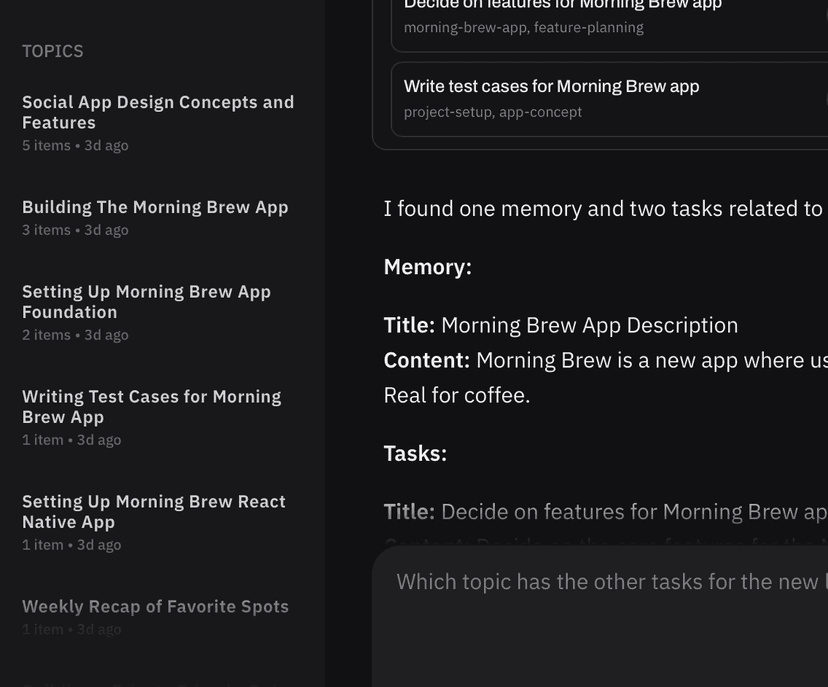Open the Social App Design Concepts topic
Viewport: 828px width, 687px height.
pos(158,112)
